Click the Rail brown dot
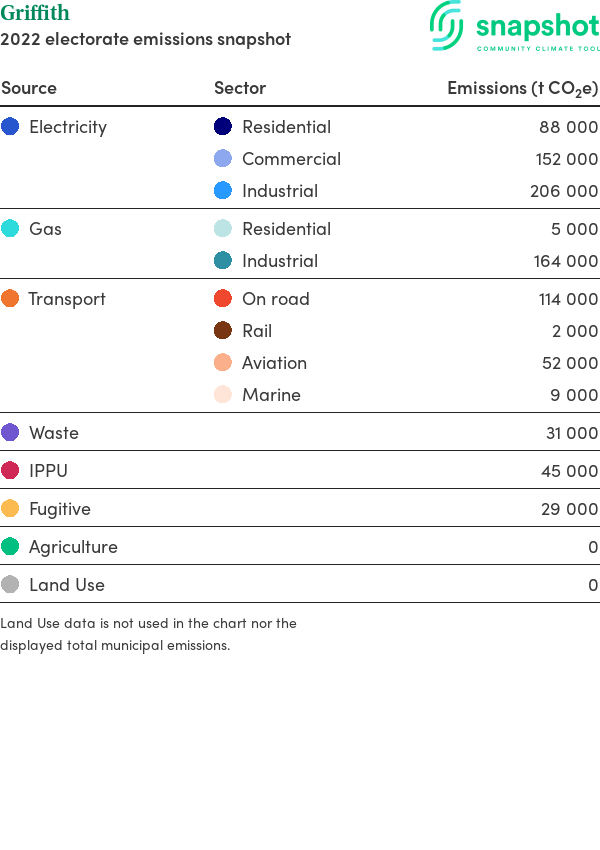 [223, 330]
